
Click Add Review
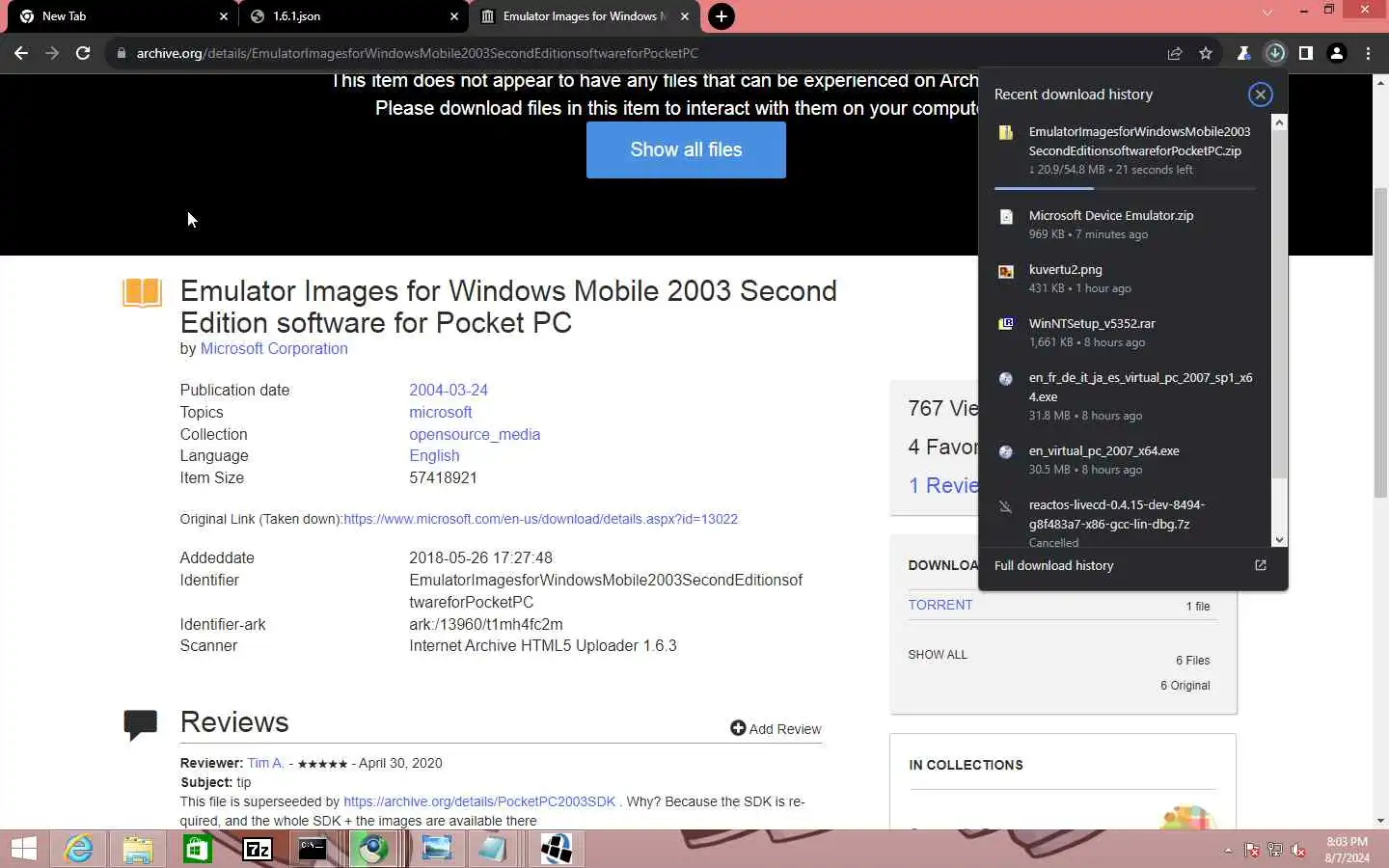776,728
